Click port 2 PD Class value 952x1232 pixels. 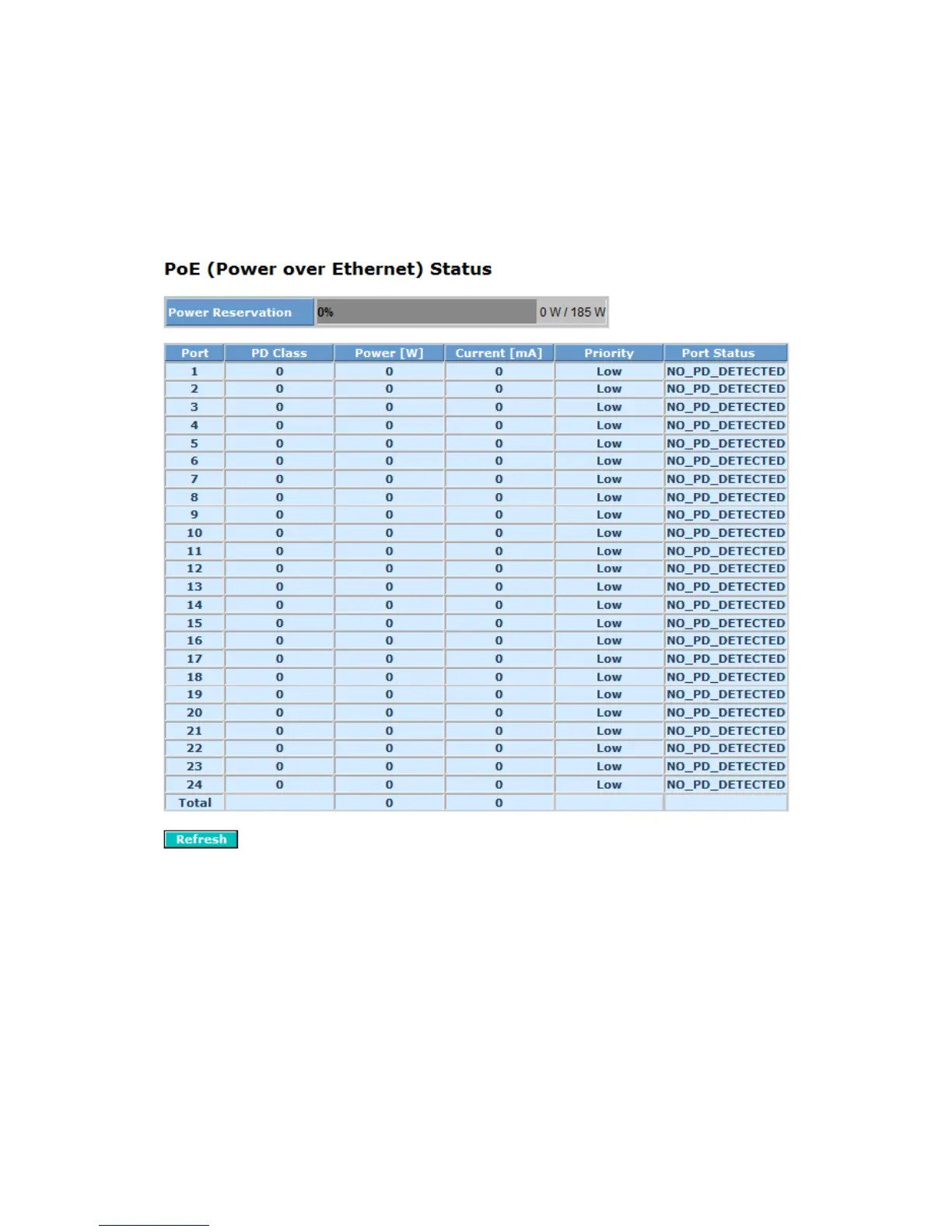(x=279, y=389)
